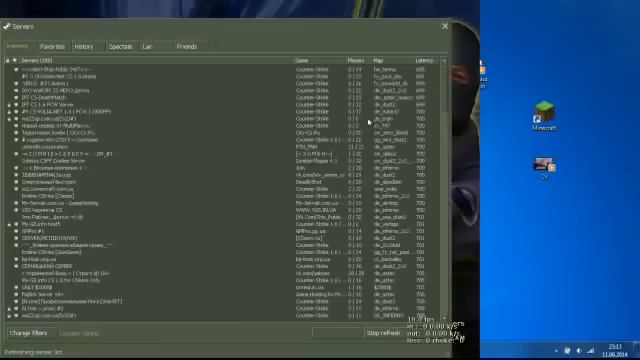
Task: Sort servers by Game column header
Action: click(x=319, y=60)
